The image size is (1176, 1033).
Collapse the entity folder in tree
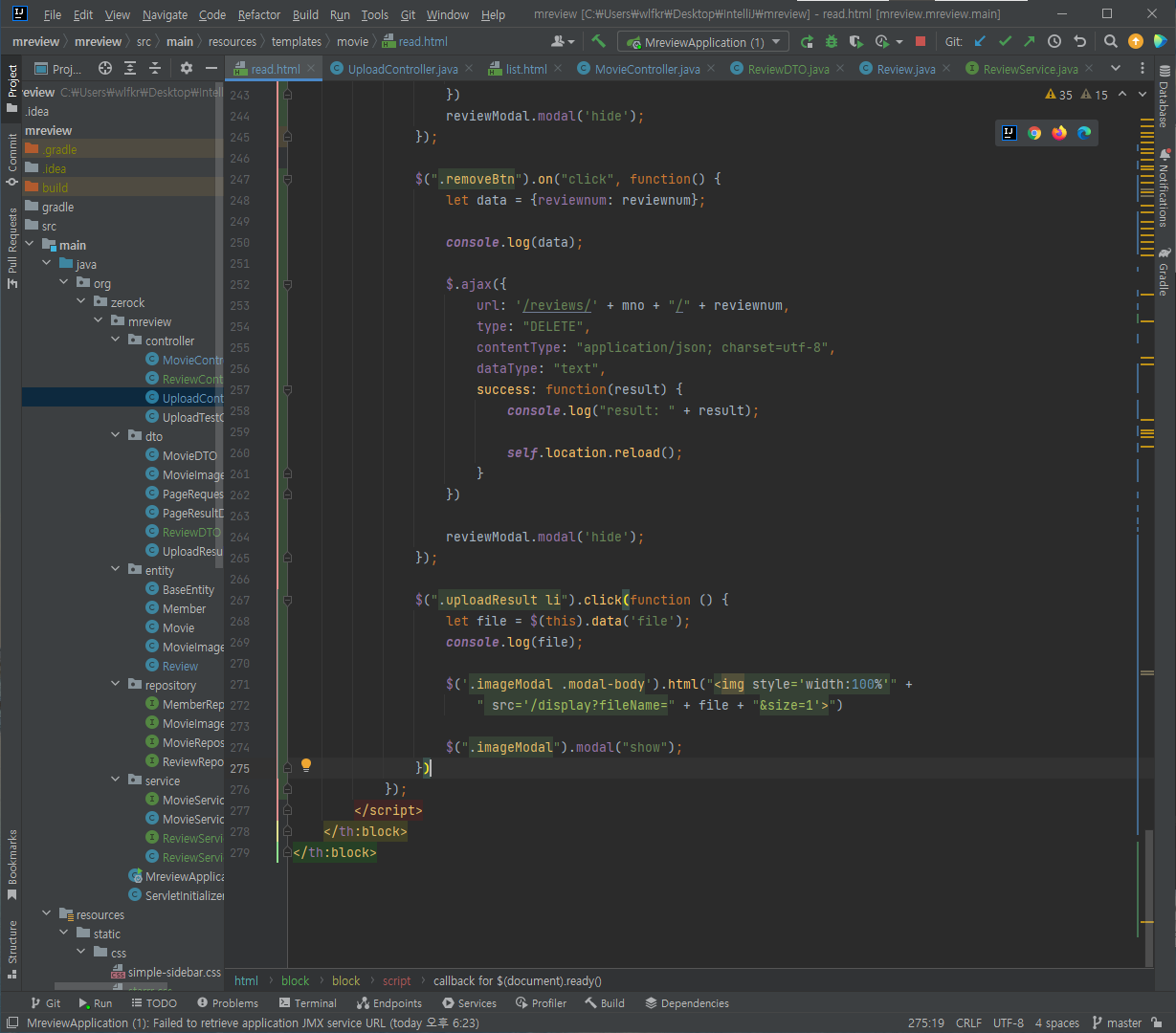tap(117, 570)
